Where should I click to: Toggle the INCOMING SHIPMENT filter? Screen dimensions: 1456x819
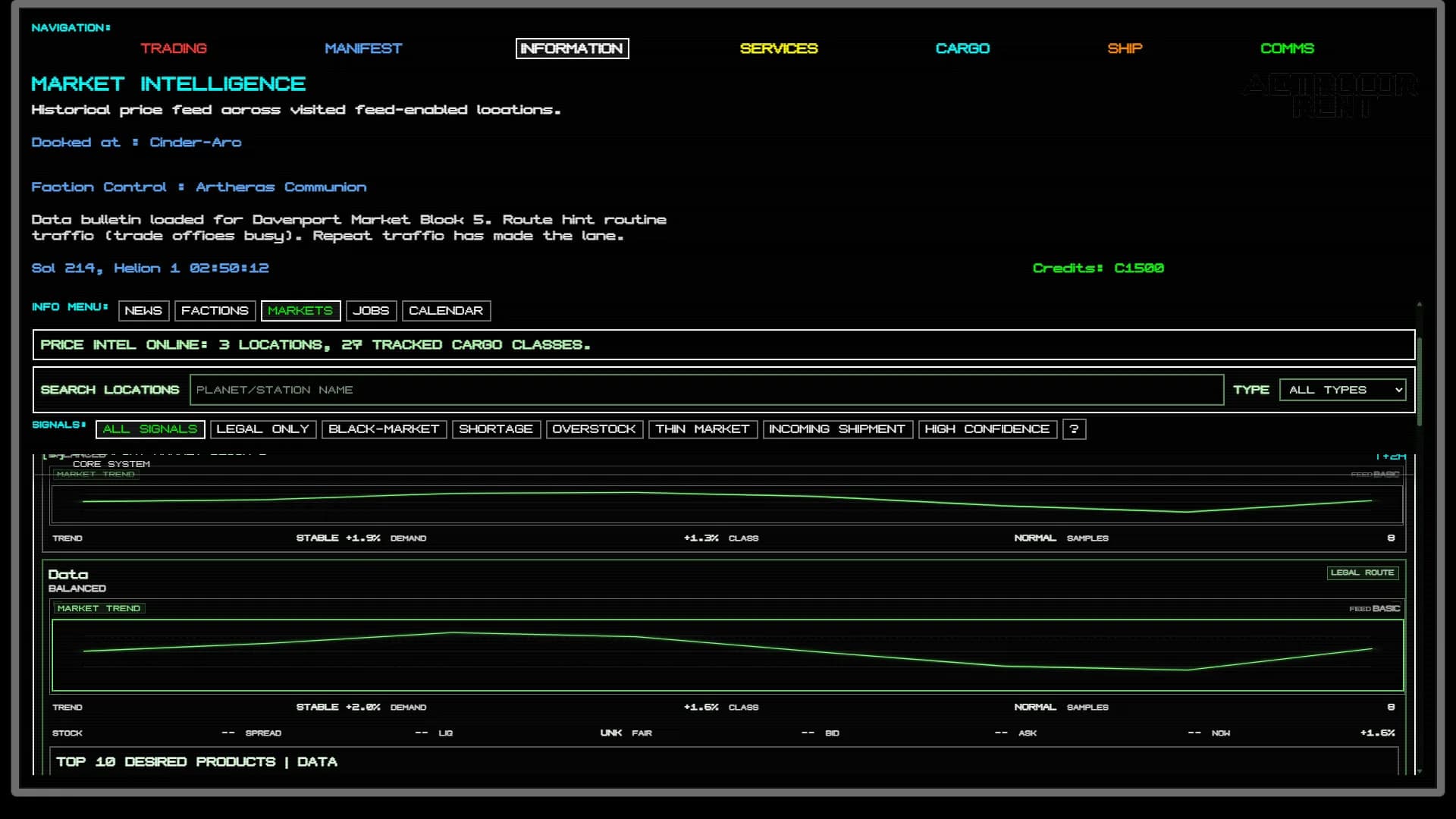pyautogui.click(x=837, y=429)
